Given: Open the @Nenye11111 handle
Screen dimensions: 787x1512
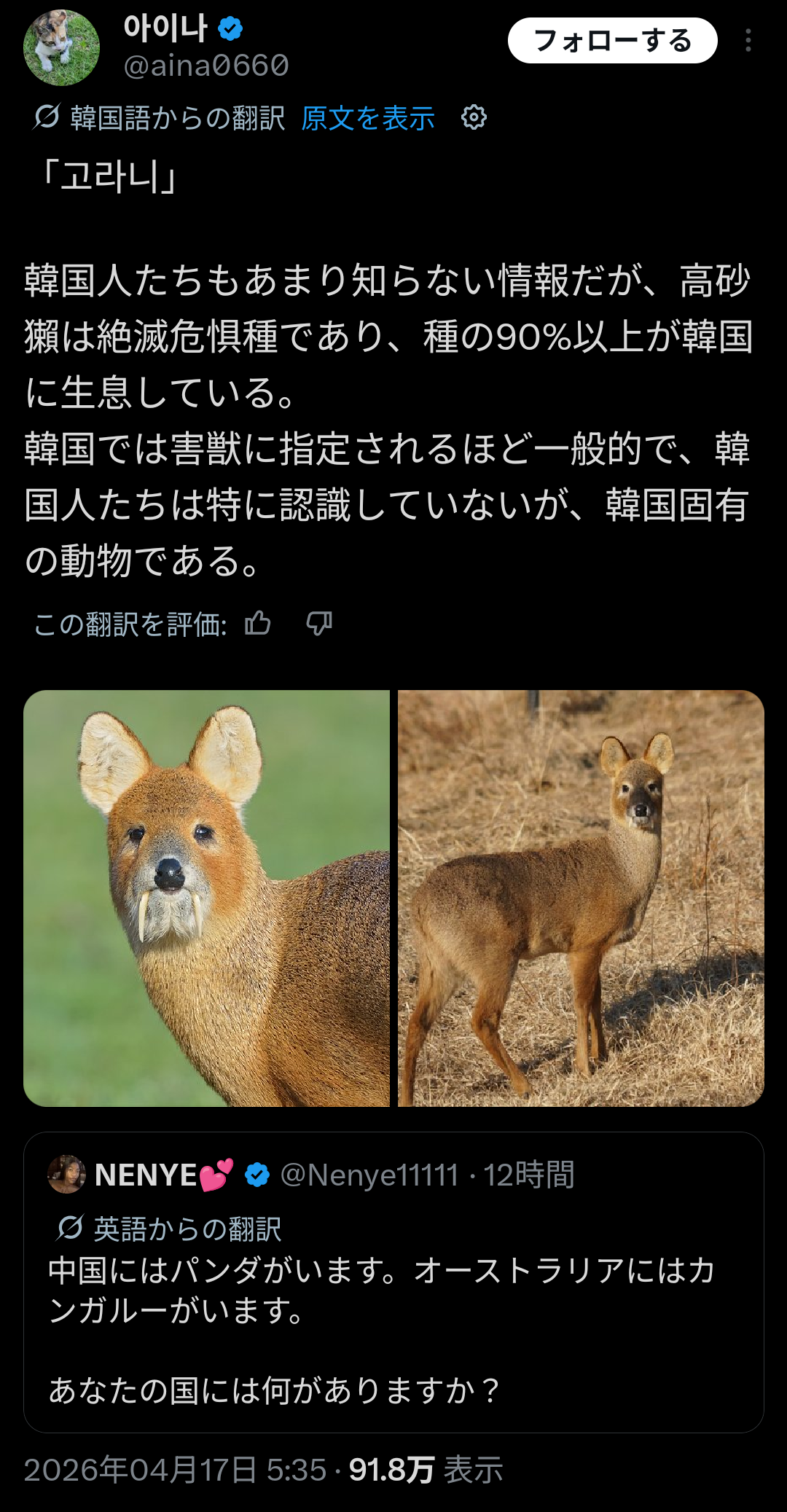Looking at the screenshot, I should click(369, 1175).
